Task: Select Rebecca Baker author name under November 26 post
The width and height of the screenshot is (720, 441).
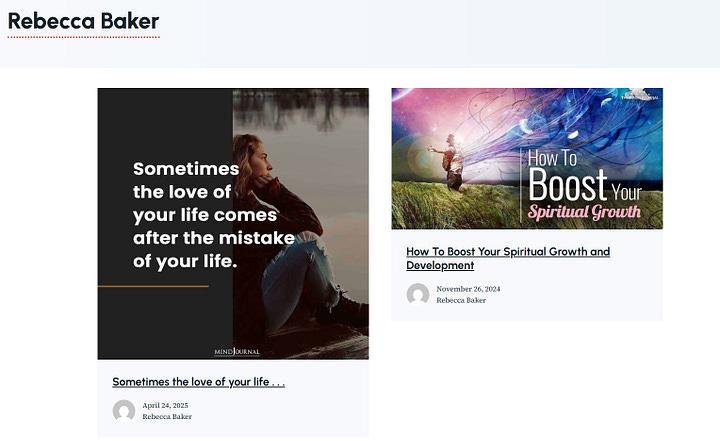Action: click(x=461, y=300)
